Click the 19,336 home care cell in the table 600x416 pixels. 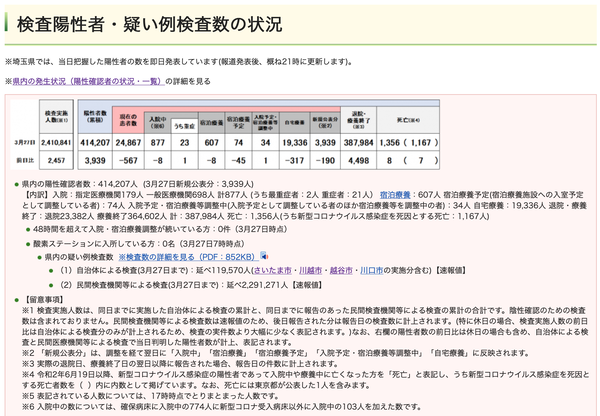point(295,142)
